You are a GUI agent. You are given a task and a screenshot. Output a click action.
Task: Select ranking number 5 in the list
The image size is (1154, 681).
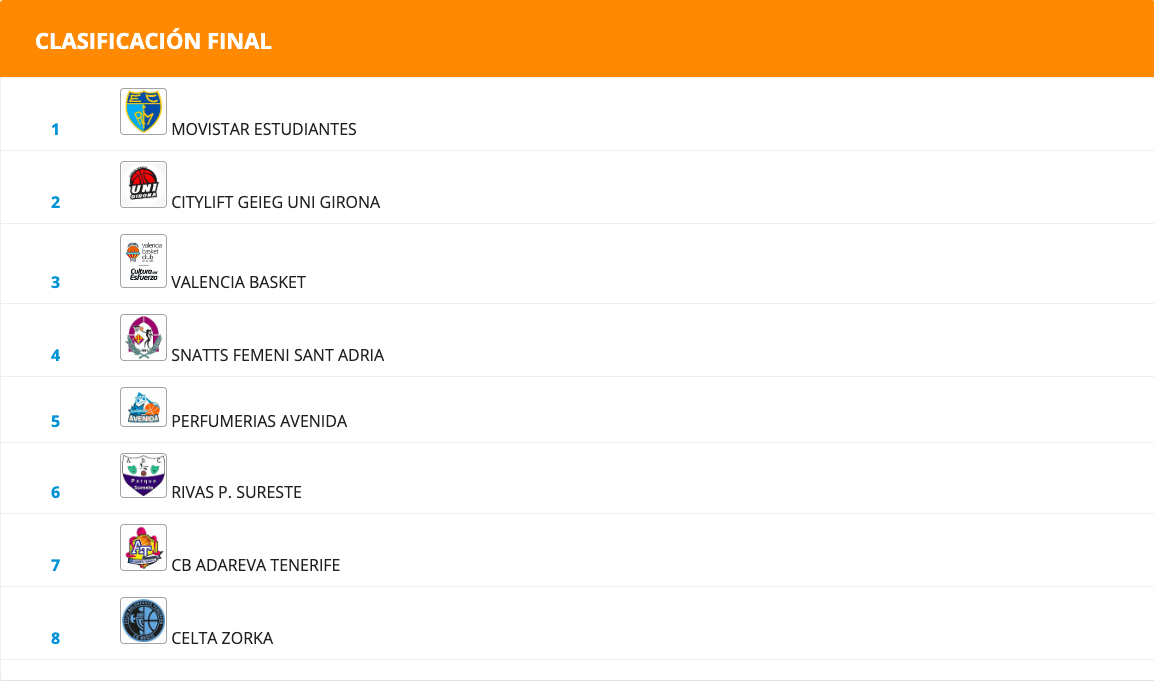coord(55,421)
